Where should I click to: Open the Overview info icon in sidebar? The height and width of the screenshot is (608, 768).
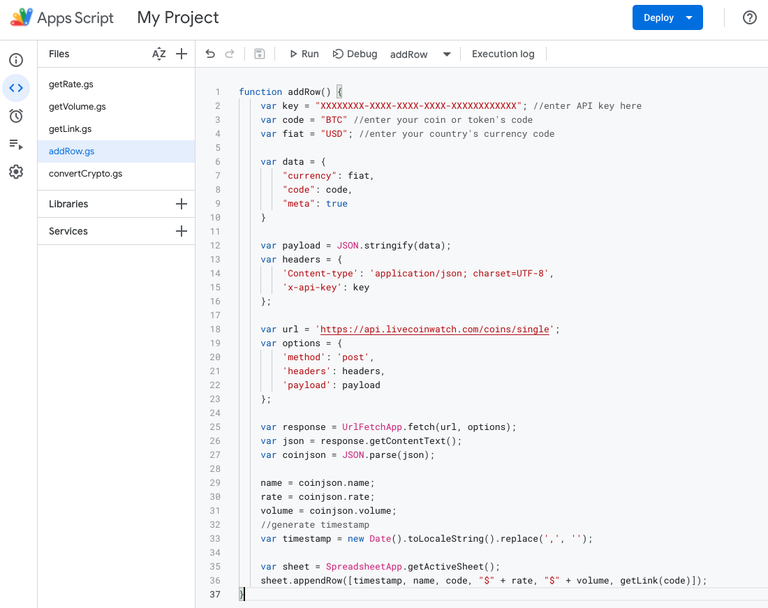point(16,60)
